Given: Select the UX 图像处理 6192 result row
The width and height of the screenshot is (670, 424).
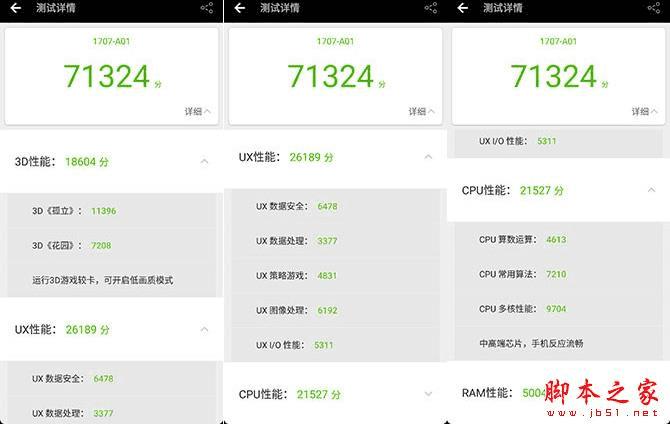Looking at the screenshot, I should [x=336, y=310].
